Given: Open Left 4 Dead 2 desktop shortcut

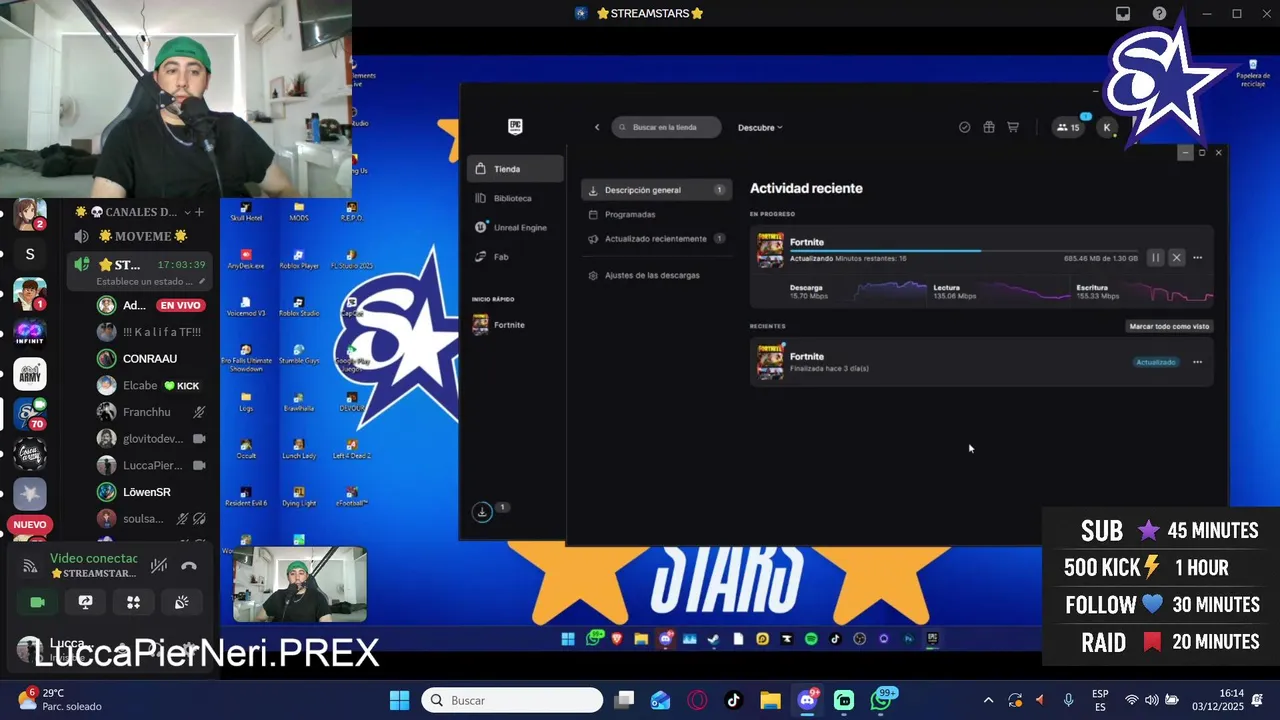Looking at the screenshot, I should point(351,449).
